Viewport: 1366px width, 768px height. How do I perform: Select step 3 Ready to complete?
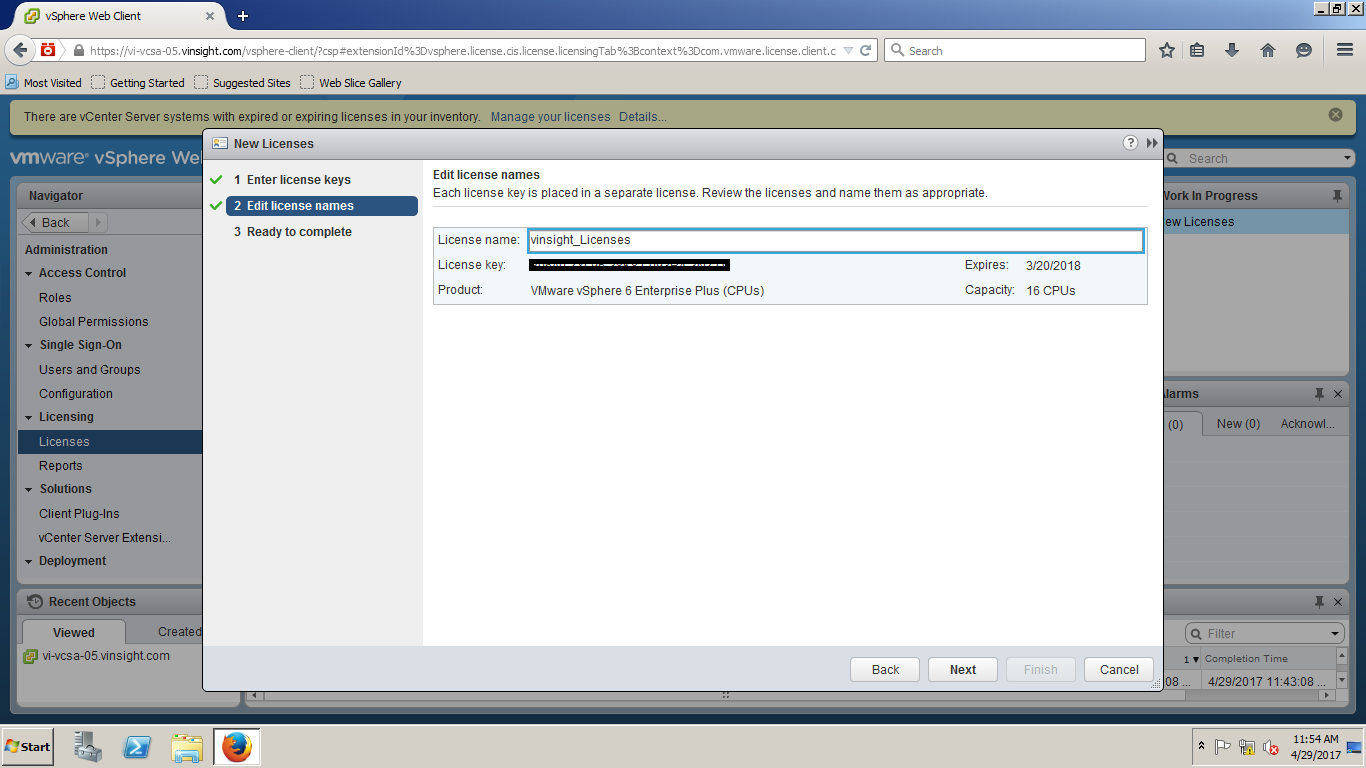[299, 232]
